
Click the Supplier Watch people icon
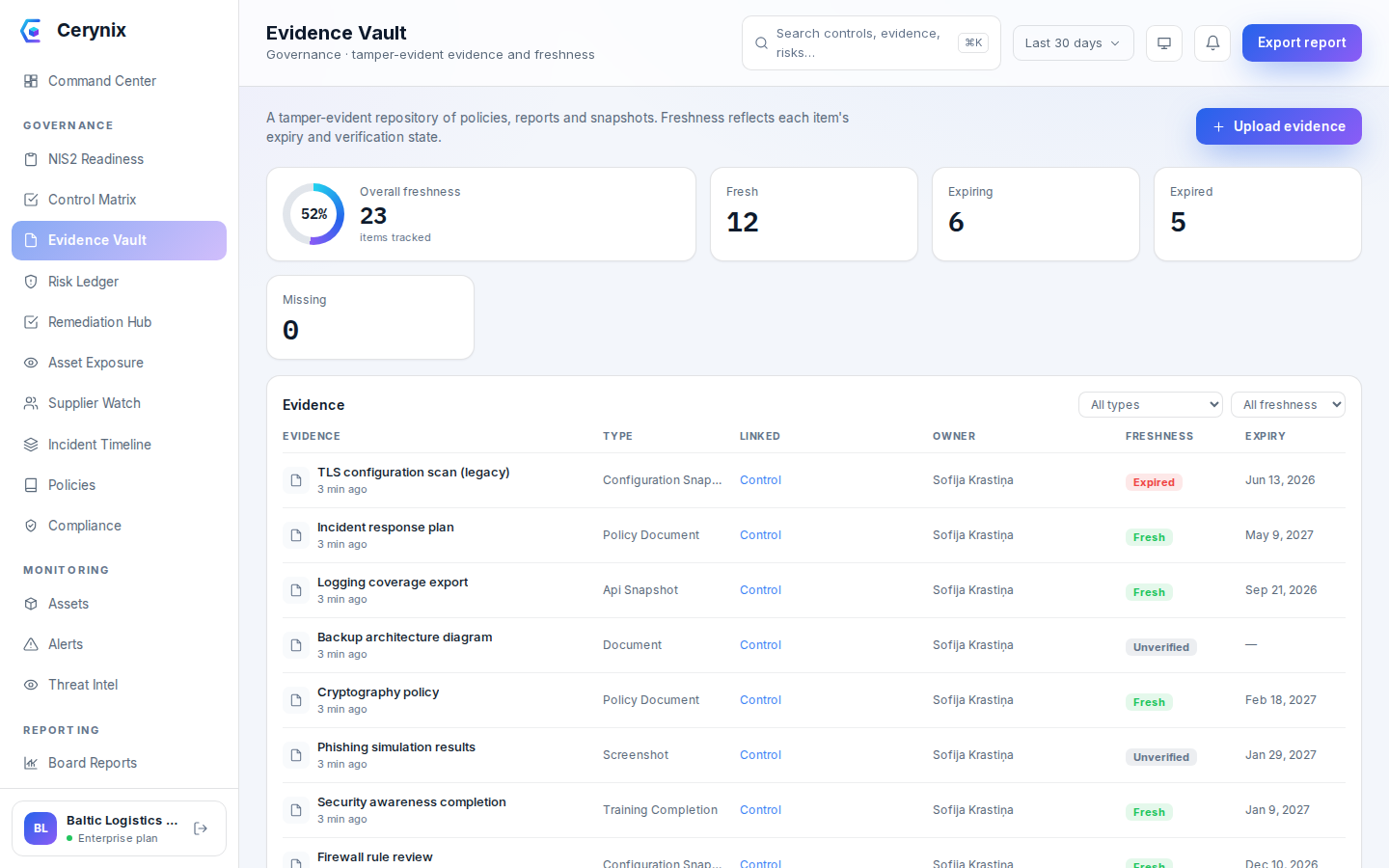pyautogui.click(x=31, y=403)
